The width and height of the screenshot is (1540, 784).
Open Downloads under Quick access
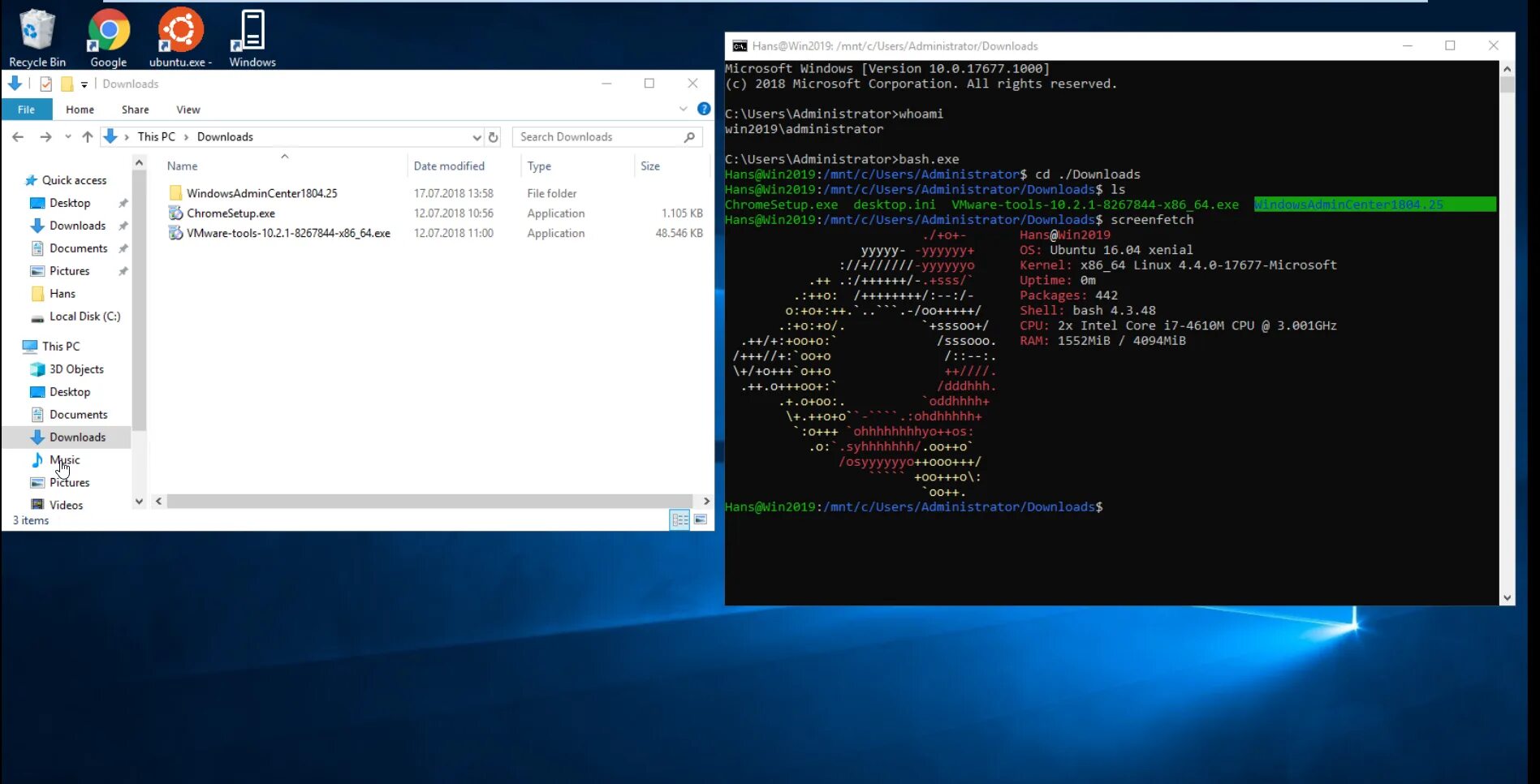(77, 226)
